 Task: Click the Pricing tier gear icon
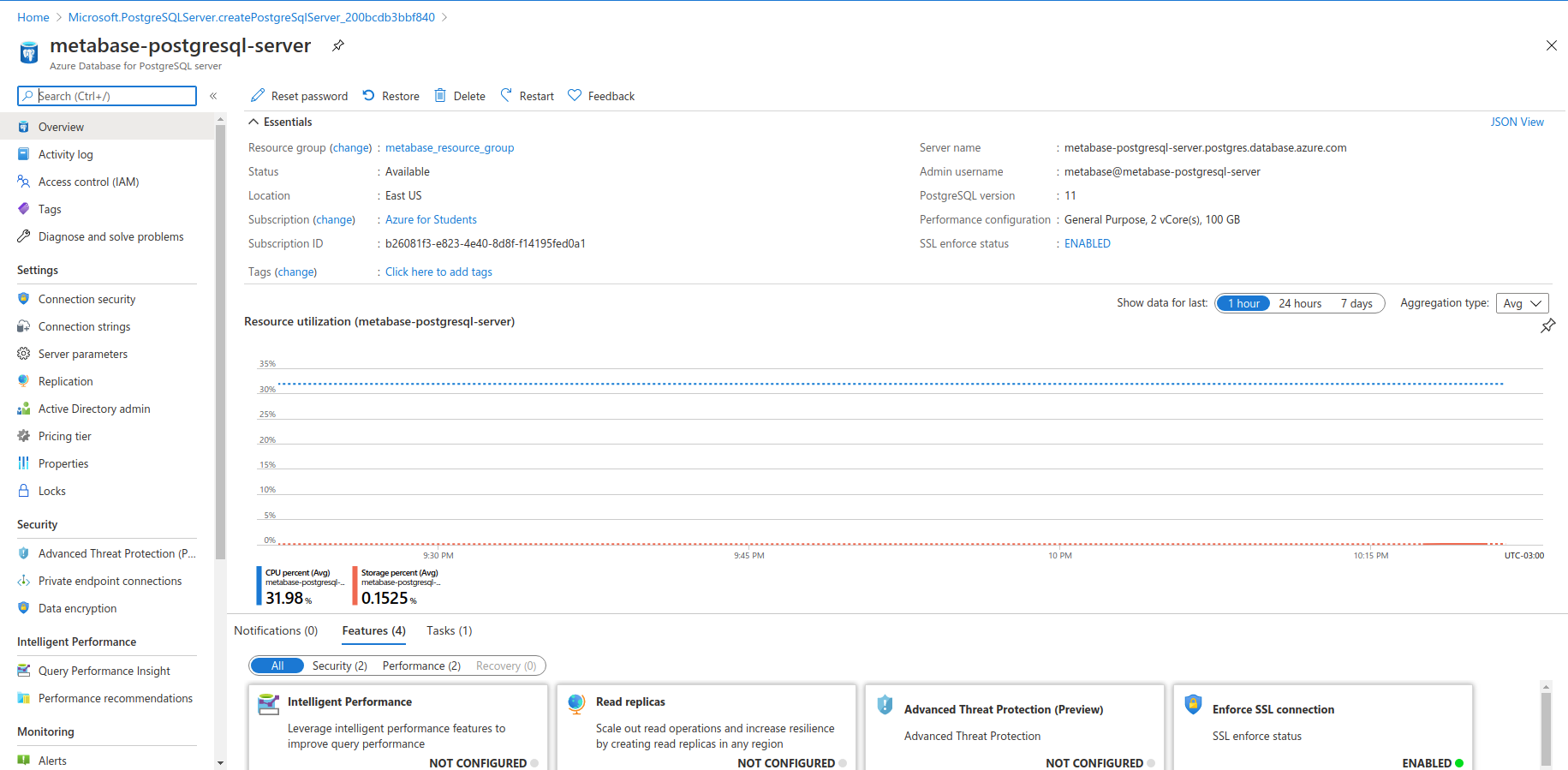[24, 436]
